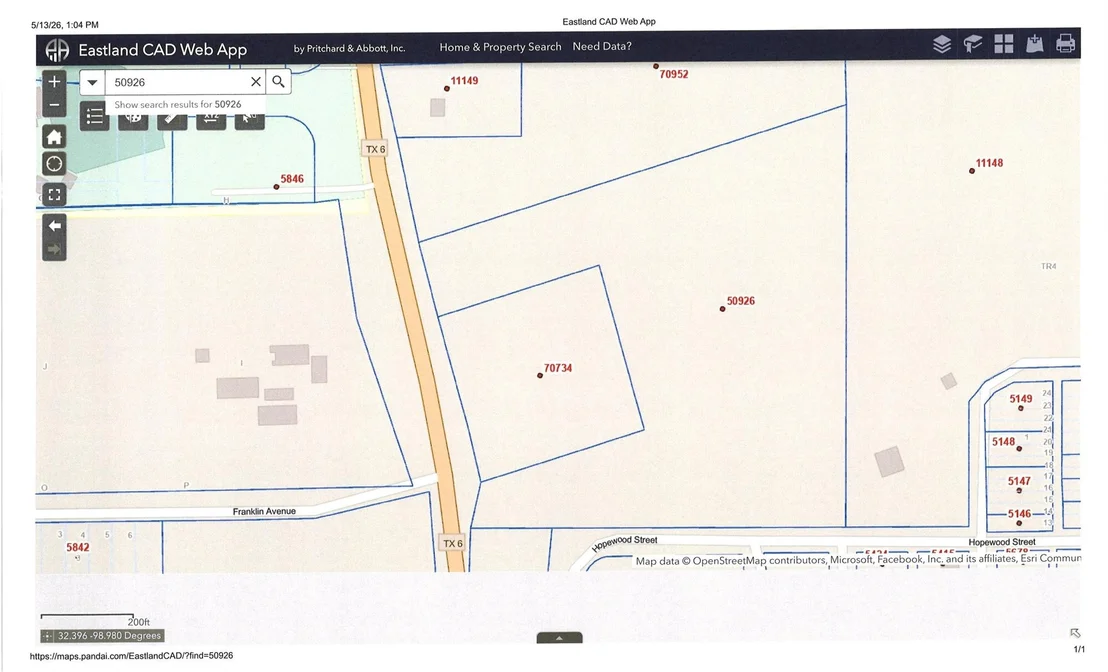
Task: Go back to the previous map extent
Action: tap(54, 225)
